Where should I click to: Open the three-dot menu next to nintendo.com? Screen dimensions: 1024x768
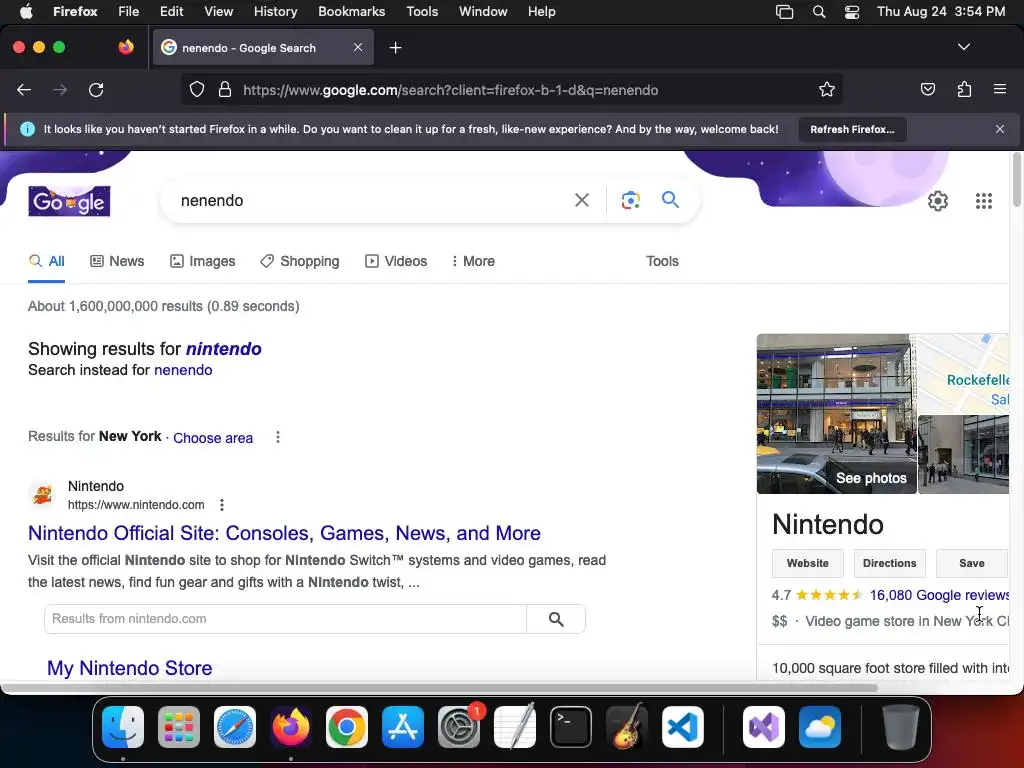(x=222, y=505)
